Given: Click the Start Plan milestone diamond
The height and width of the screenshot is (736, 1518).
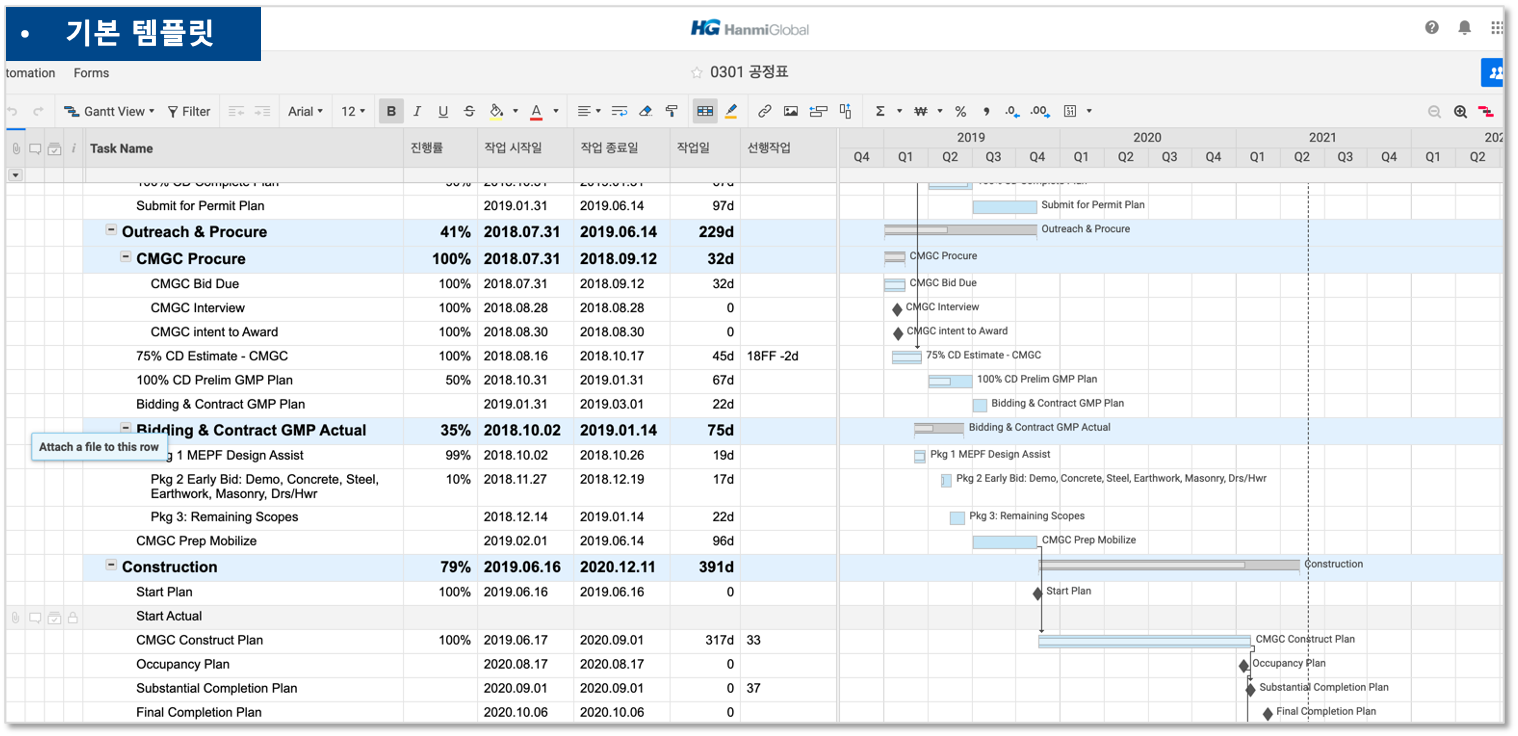Looking at the screenshot, I should (1037, 593).
